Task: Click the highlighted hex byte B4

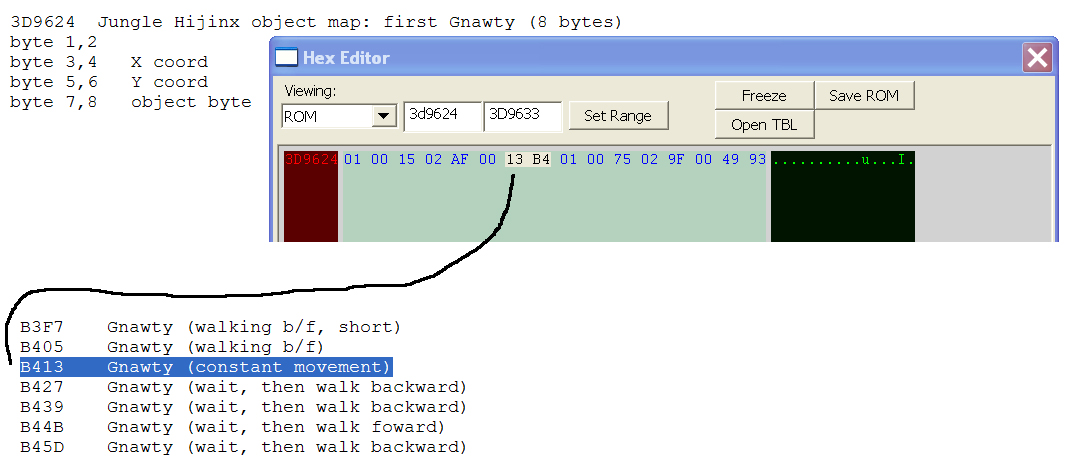Action: [x=540, y=160]
